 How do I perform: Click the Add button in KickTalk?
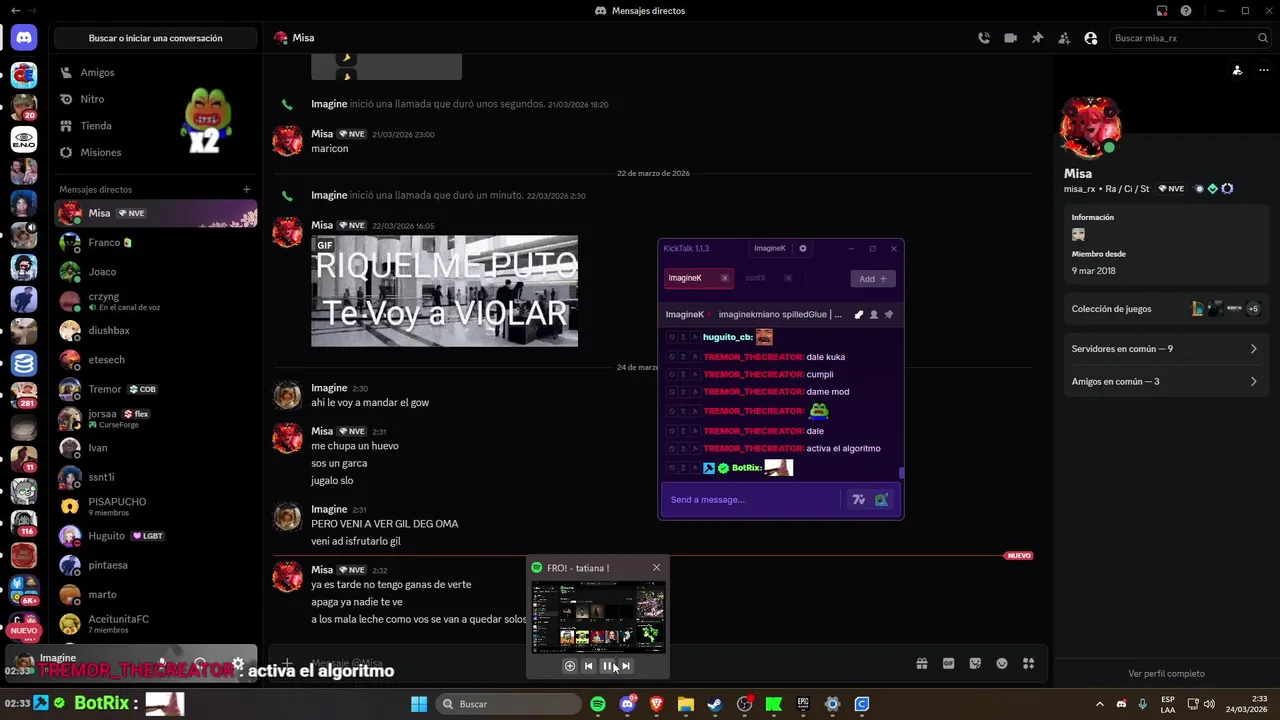point(873,279)
